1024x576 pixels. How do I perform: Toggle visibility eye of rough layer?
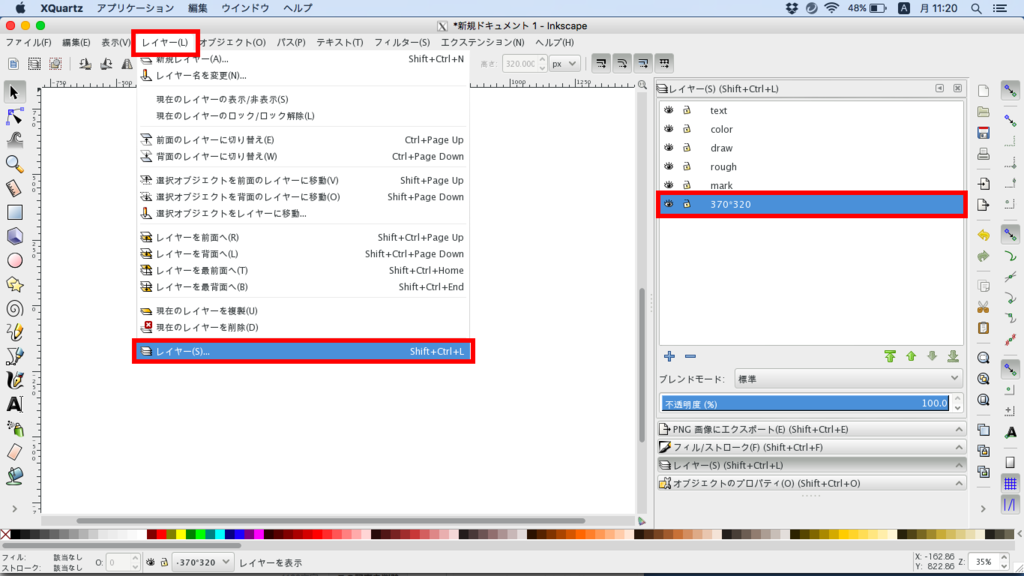(669, 167)
